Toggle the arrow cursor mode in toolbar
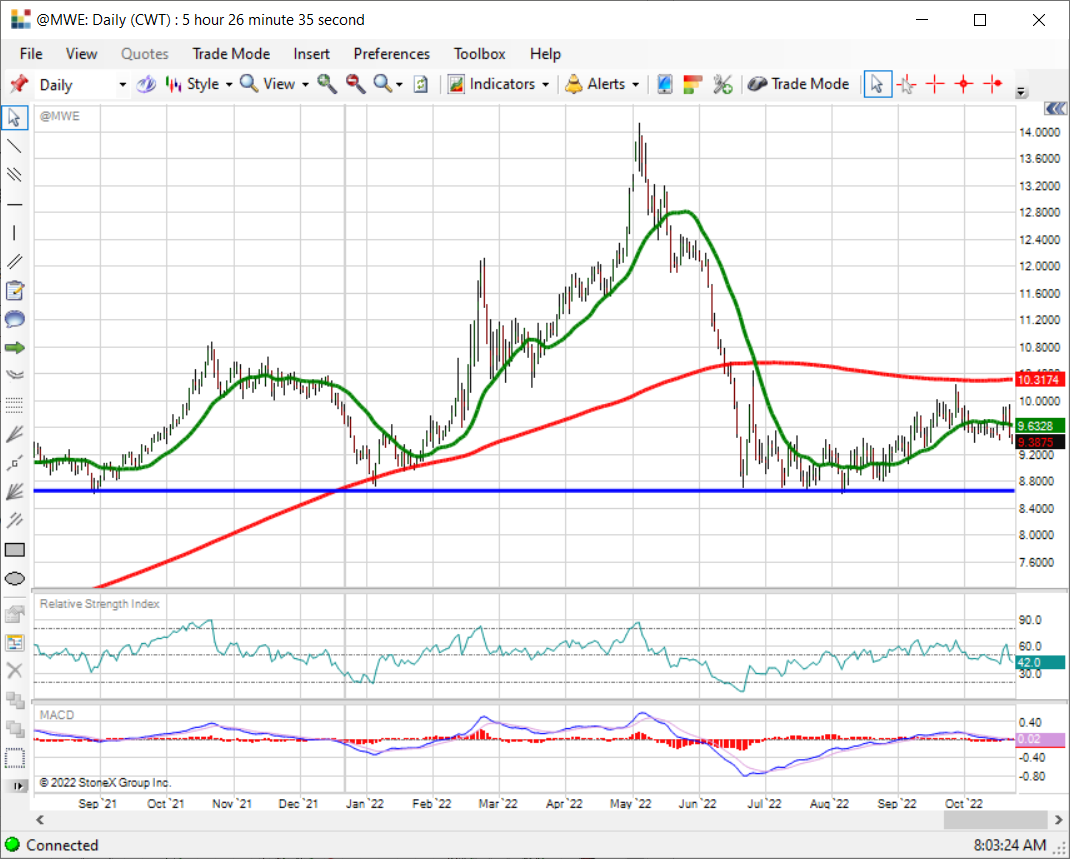The image size is (1070, 859). (x=878, y=84)
